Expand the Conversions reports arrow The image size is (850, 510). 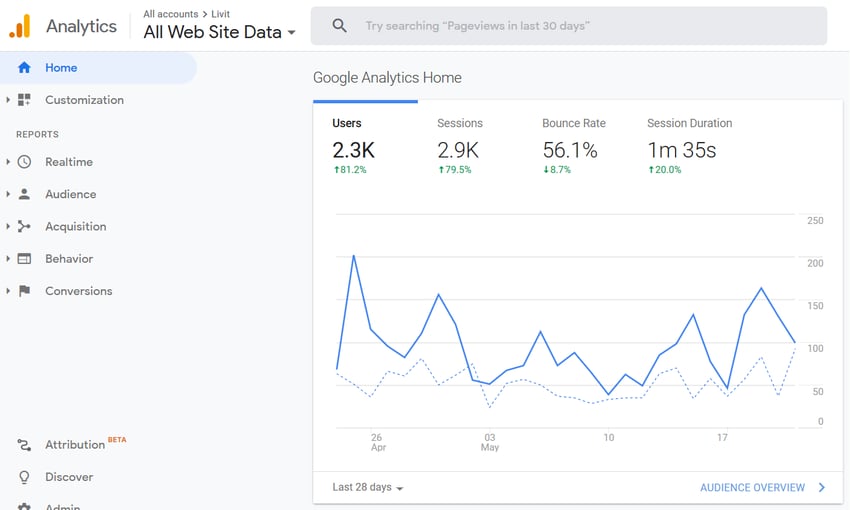(x=8, y=291)
